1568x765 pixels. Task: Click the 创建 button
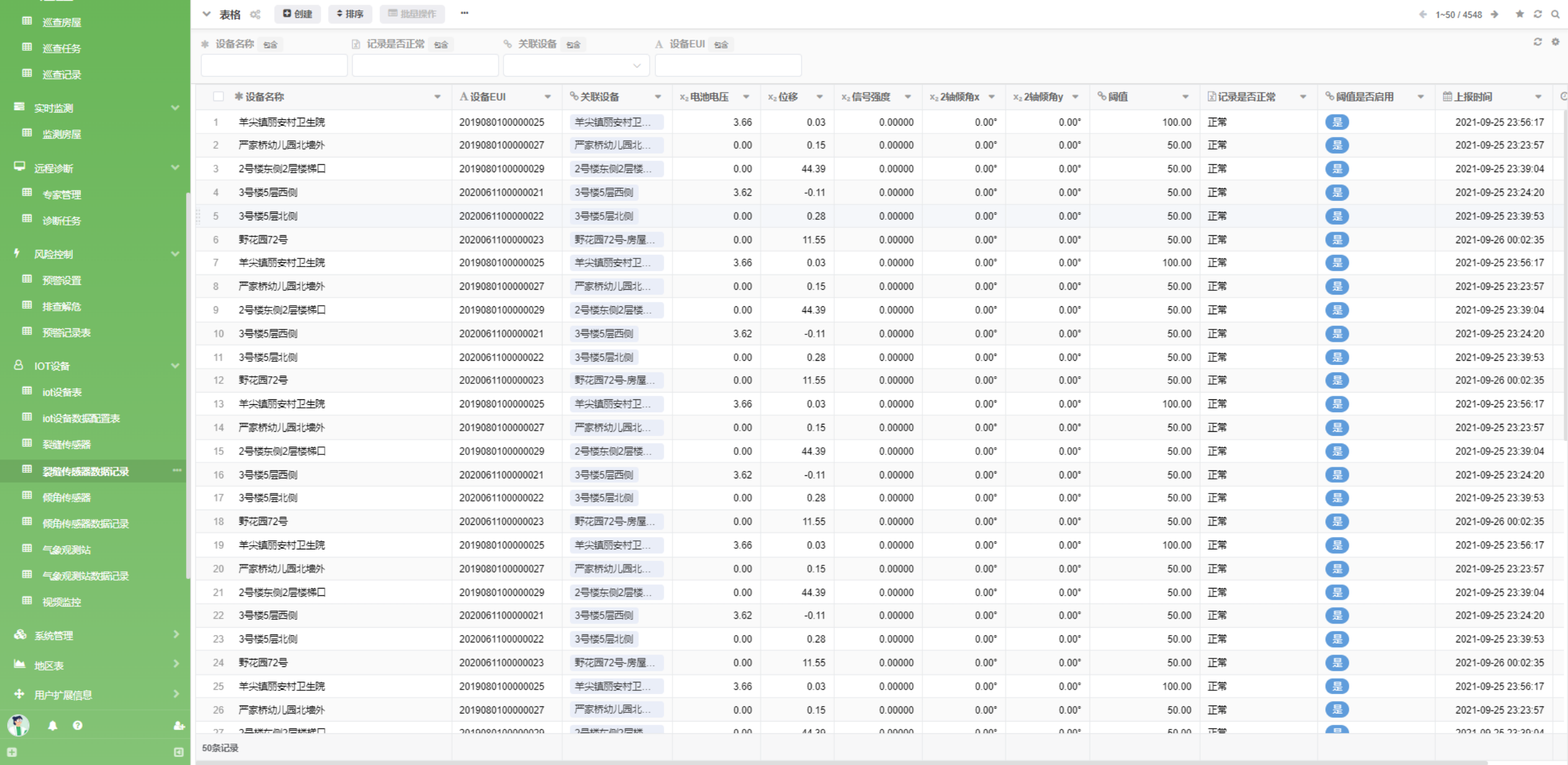coord(298,13)
